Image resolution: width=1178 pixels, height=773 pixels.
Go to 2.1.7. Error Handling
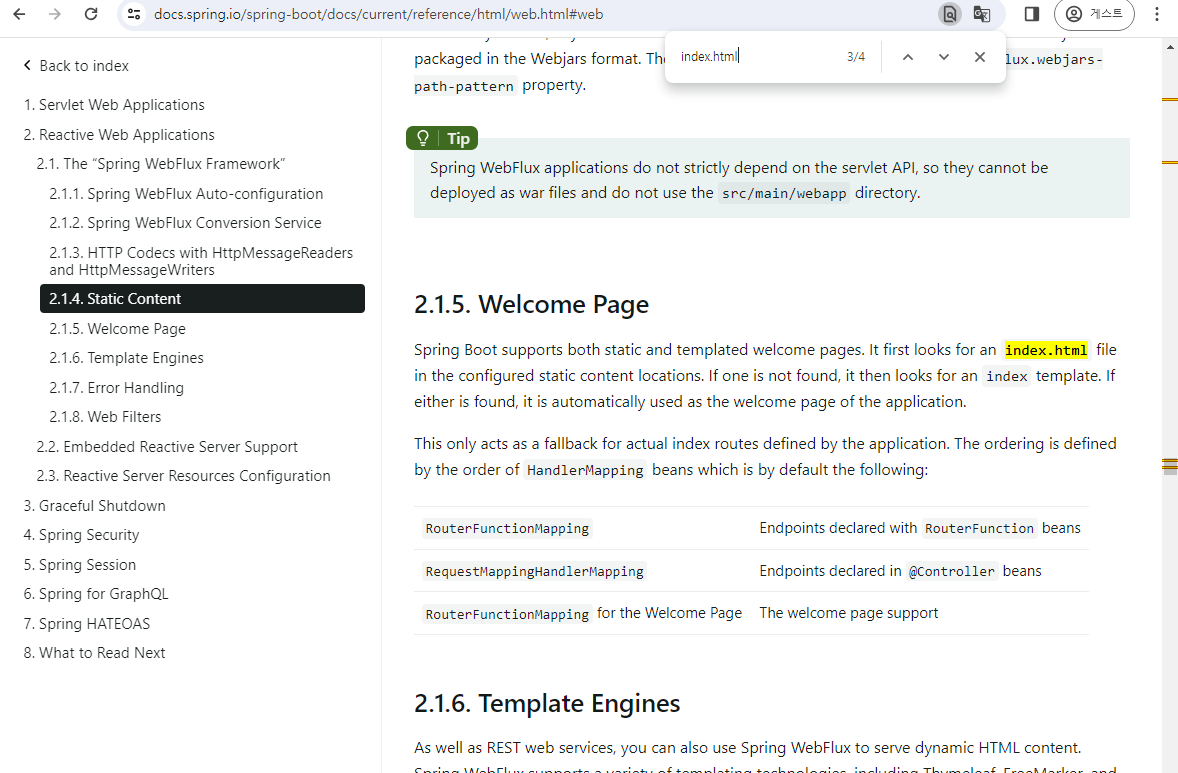click(x=116, y=388)
